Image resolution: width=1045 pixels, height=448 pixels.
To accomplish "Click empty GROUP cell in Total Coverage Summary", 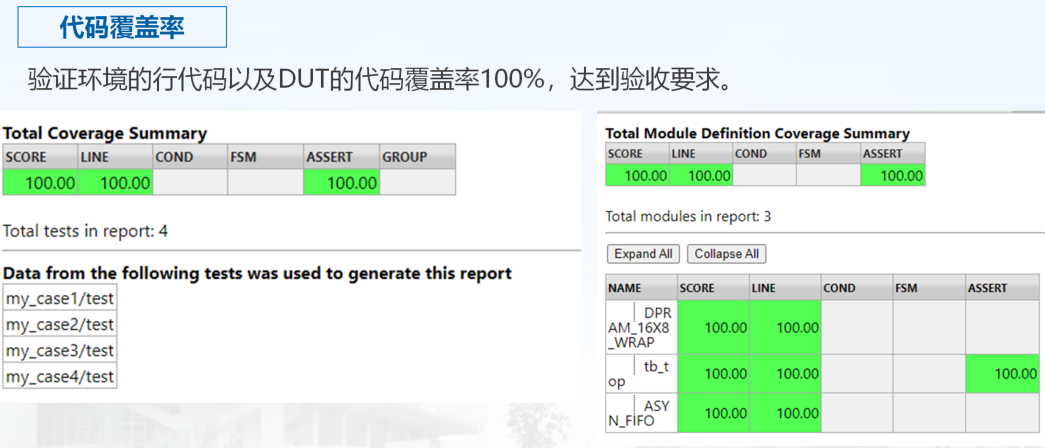I will [417, 183].
